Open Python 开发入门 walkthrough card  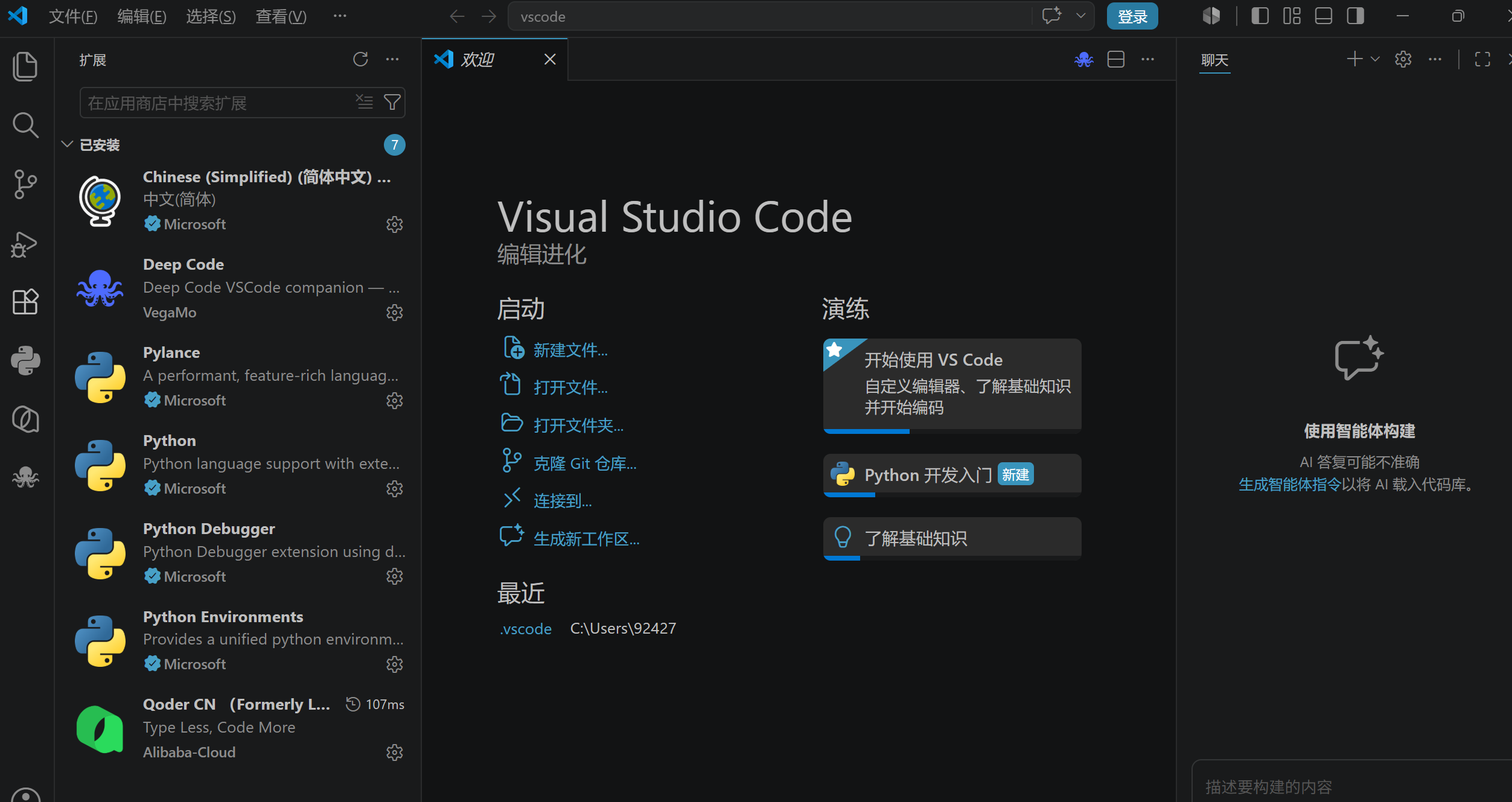pyautogui.click(x=952, y=475)
